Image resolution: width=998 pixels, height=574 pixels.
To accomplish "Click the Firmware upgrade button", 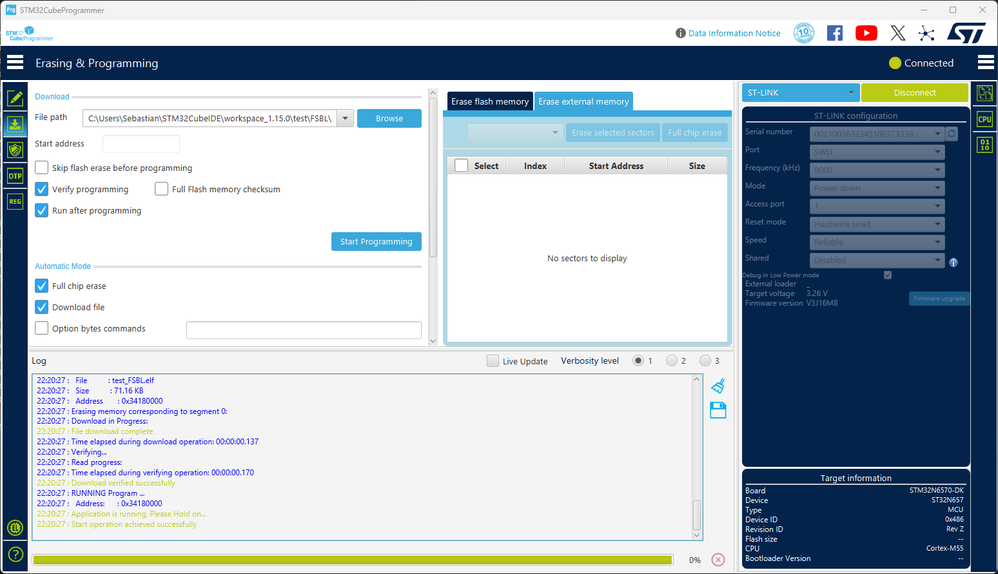I will (x=939, y=298).
